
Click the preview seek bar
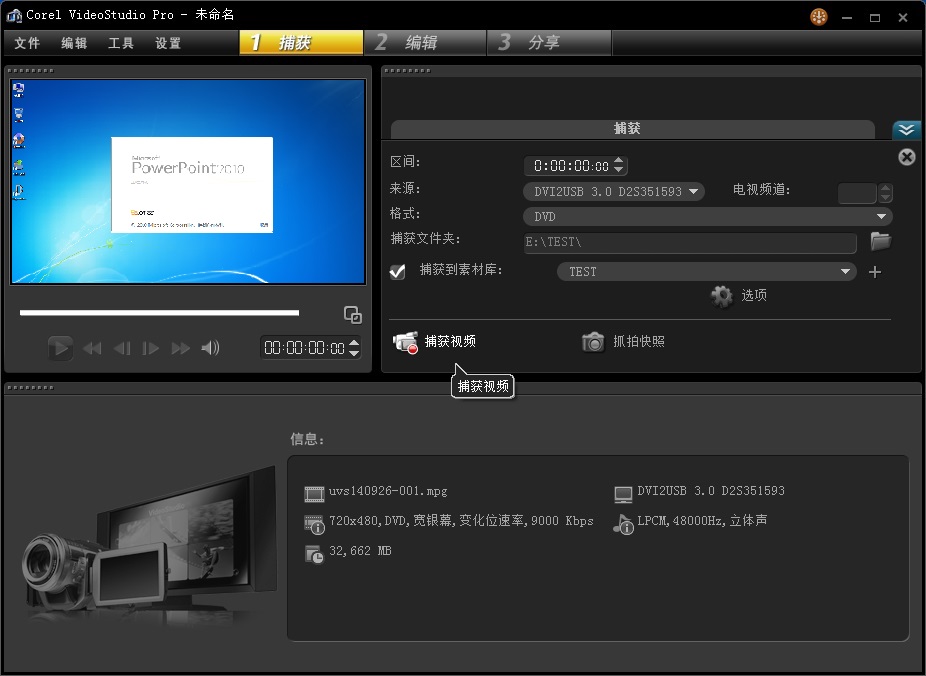pyautogui.click(x=159, y=313)
